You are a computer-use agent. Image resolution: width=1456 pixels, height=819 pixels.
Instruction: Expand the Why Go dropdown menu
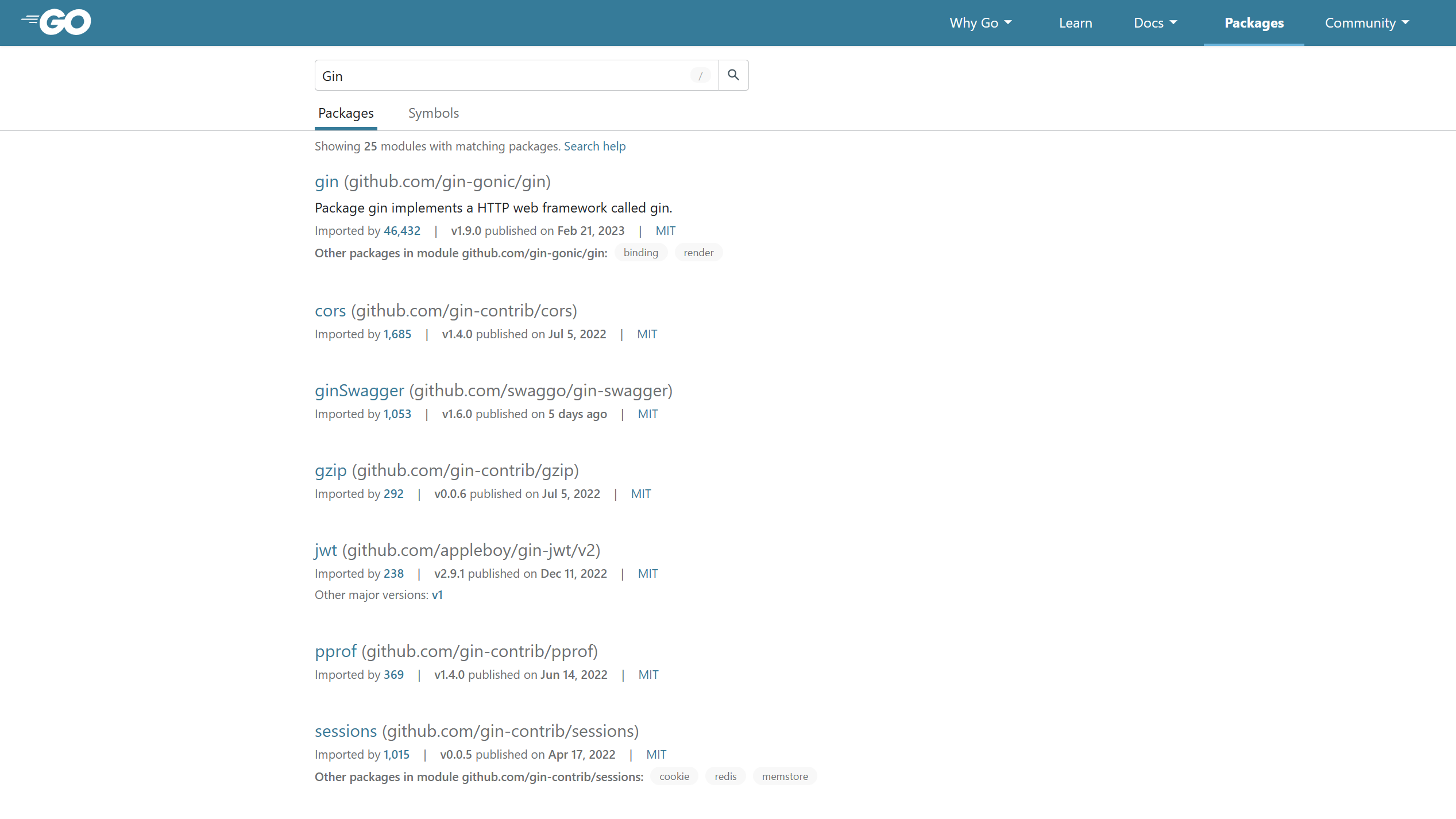[980, 23]
